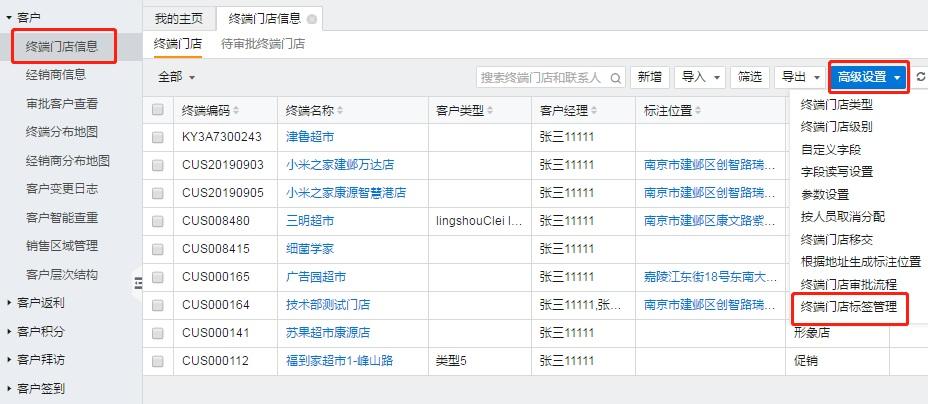Choose 终端门店移交 from menu

coord(836,240)
